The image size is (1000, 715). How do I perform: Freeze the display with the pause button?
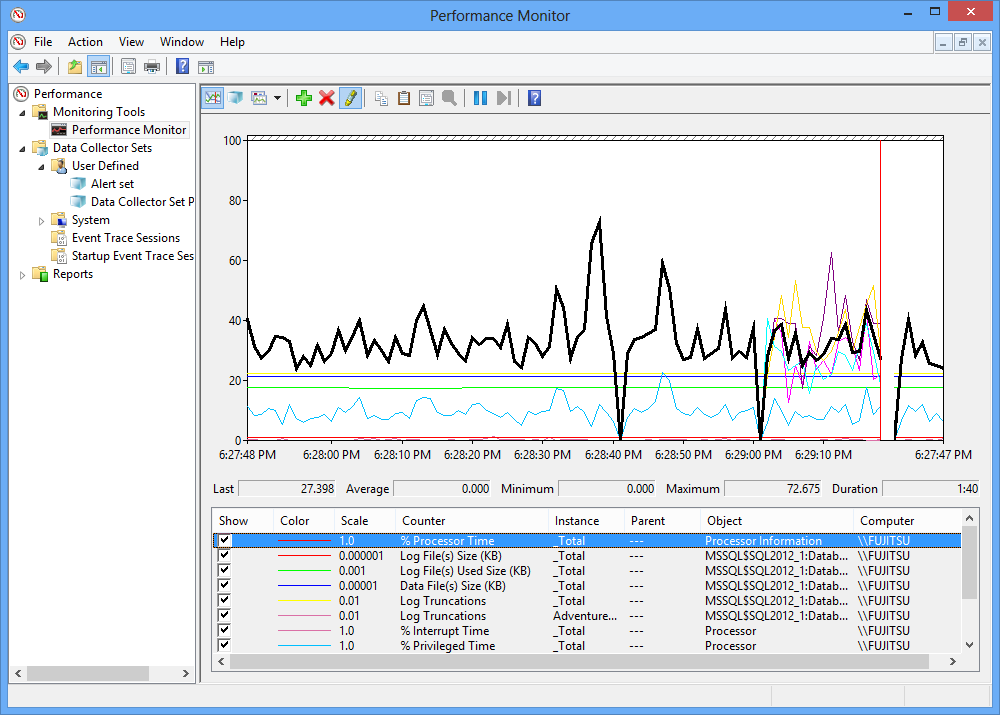coord(480,98)
